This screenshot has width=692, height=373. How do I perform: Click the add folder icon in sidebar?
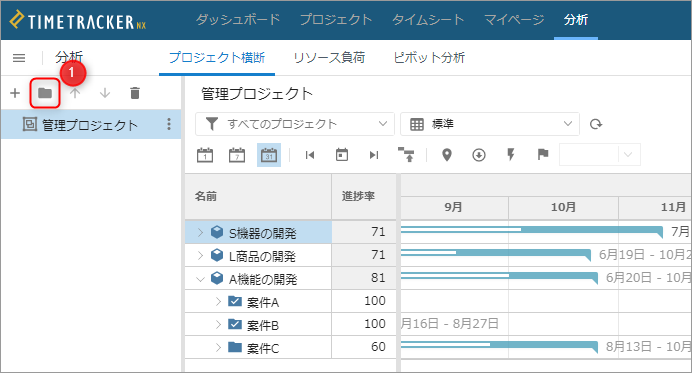[x=45, y=93]
